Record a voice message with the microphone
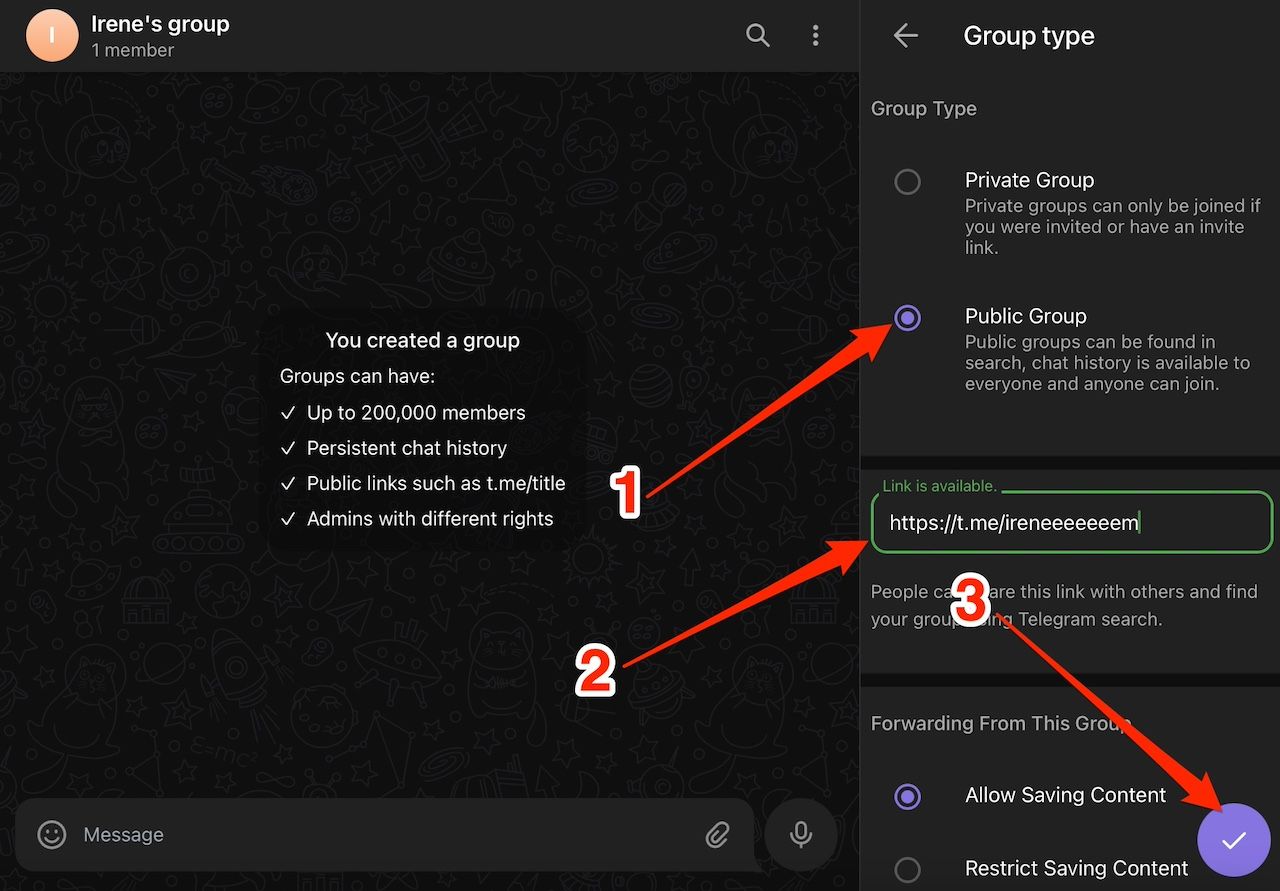Screen dimensions: 1280x891 (801, 834)
